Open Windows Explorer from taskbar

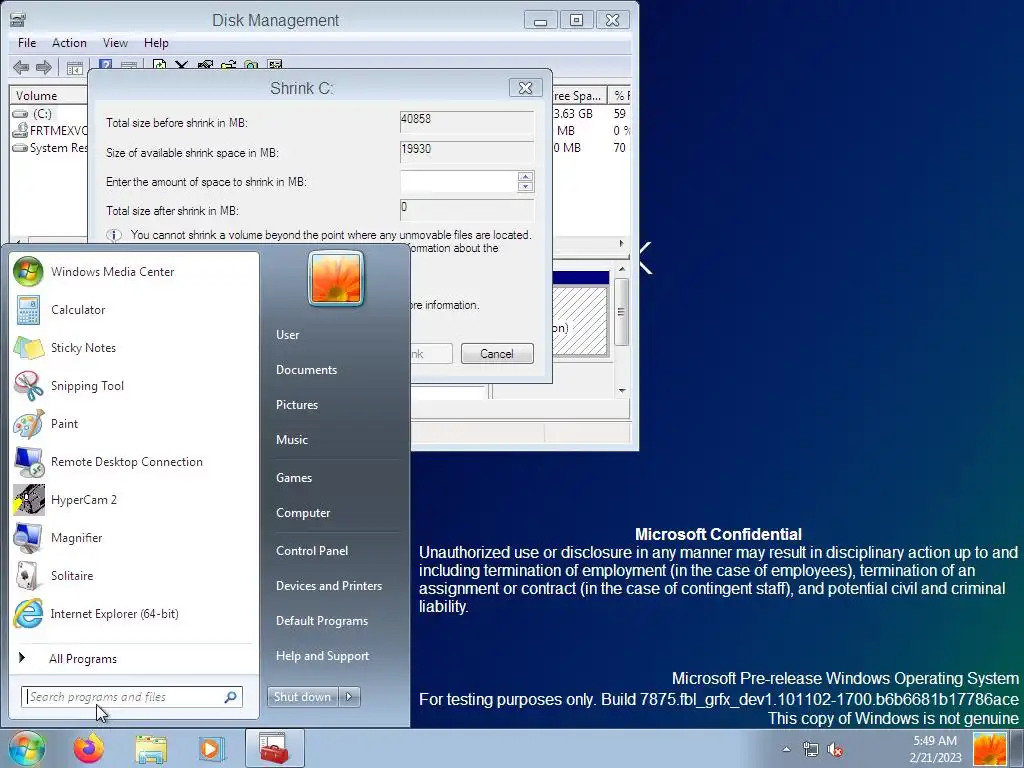151,748
